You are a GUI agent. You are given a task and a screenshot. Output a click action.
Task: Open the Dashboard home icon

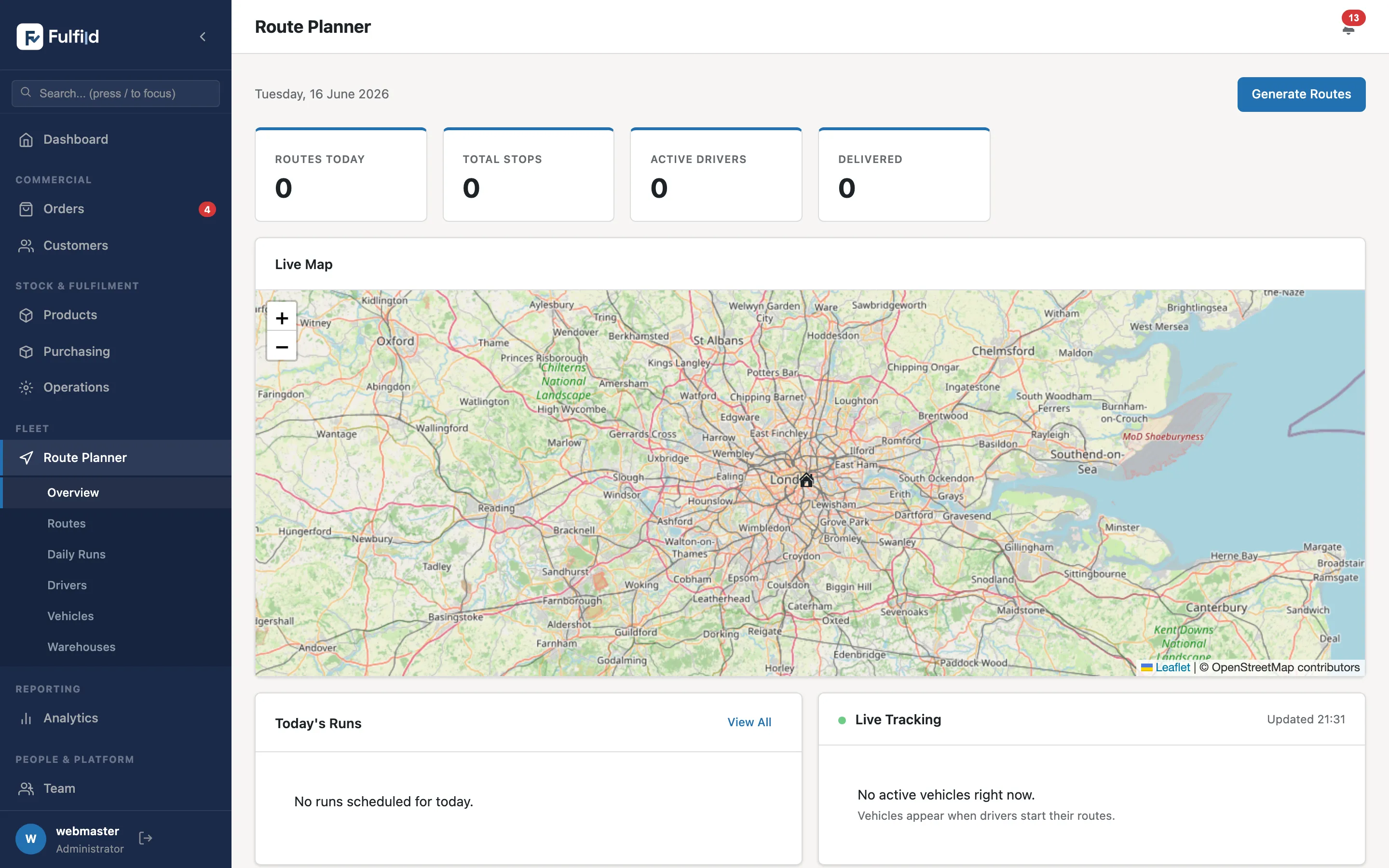26,139
